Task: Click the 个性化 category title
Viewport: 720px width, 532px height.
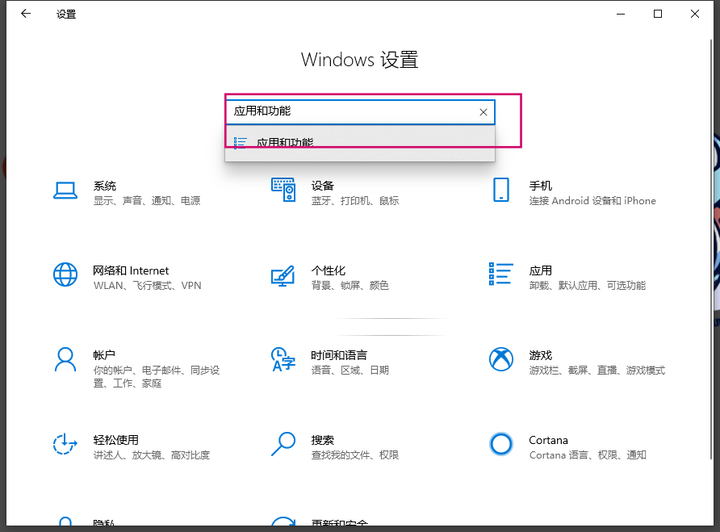Action: coord(328,271)
